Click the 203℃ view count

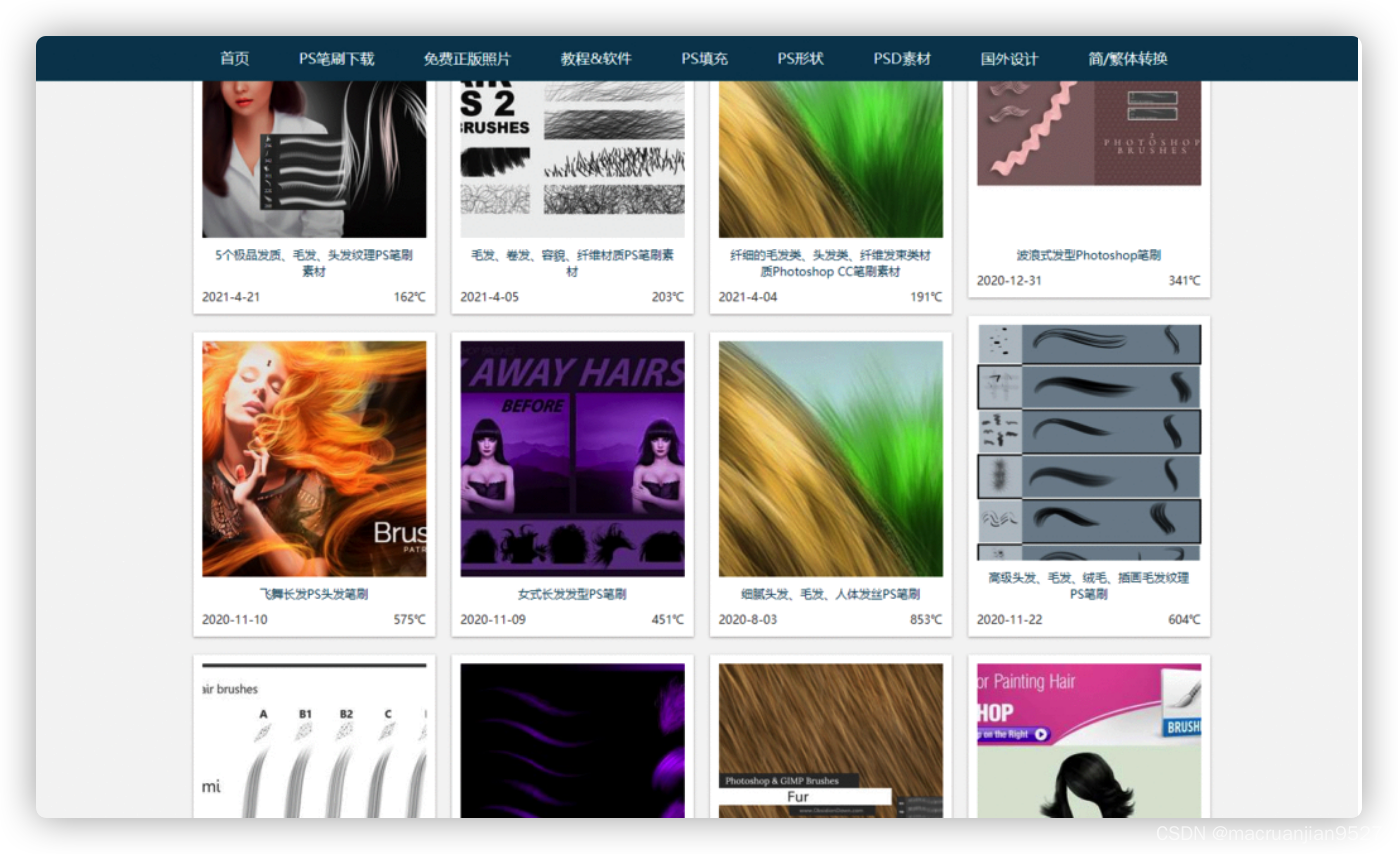(x=667, y=297)
